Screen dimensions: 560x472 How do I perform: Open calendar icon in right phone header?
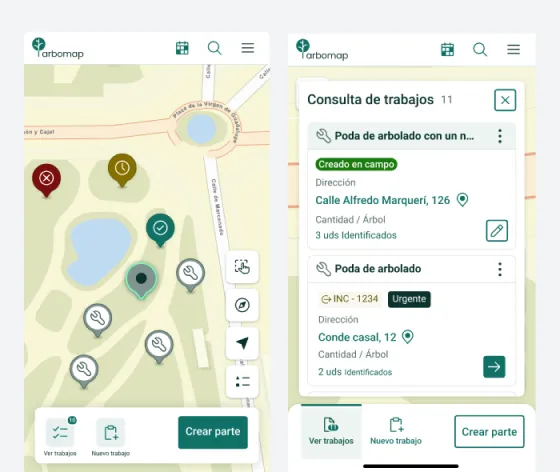coord(447,49)
